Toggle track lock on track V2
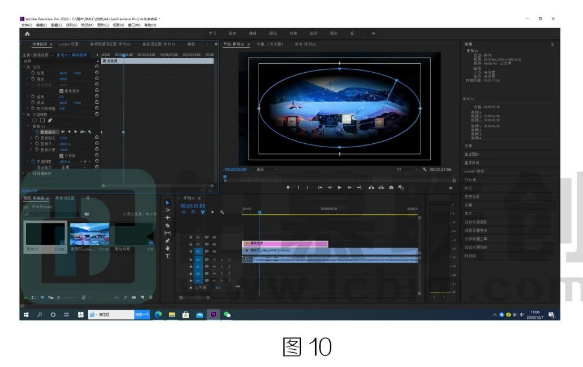Viewport: 583px width, 367px height. tap(191, 245)
